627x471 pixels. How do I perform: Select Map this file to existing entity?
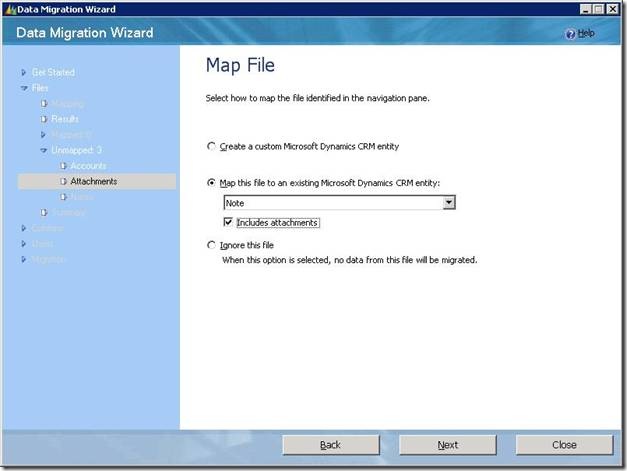pos(210,182)
